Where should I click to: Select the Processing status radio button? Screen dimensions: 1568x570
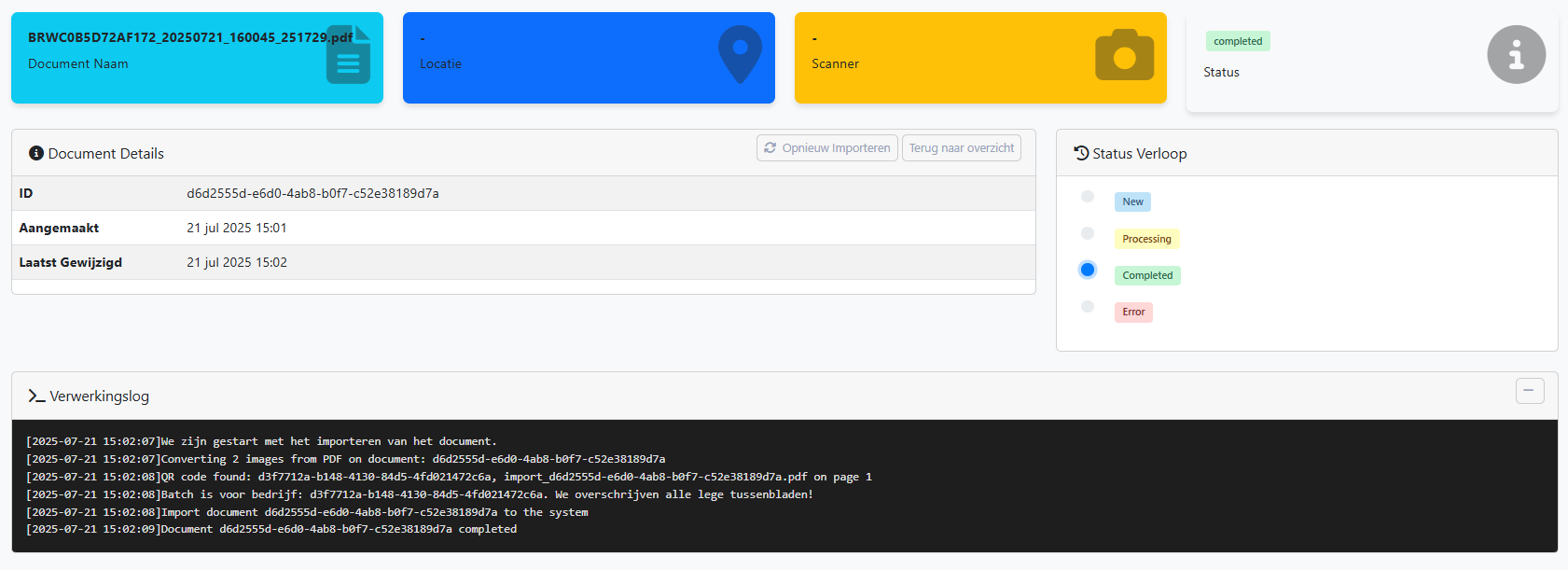(x=1088, y=233)
